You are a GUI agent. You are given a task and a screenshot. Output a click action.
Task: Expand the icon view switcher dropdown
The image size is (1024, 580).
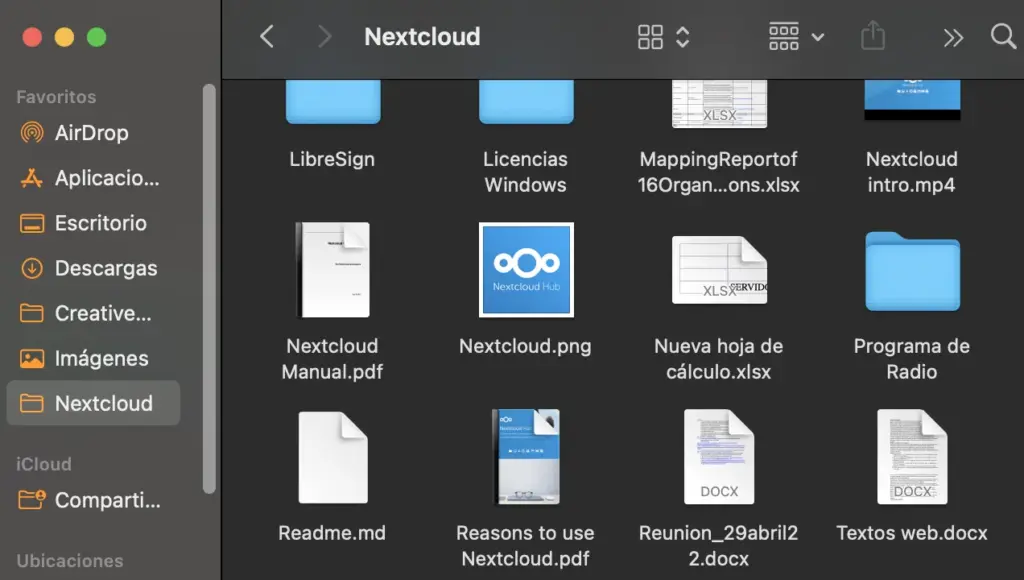[x=664, y=37]
